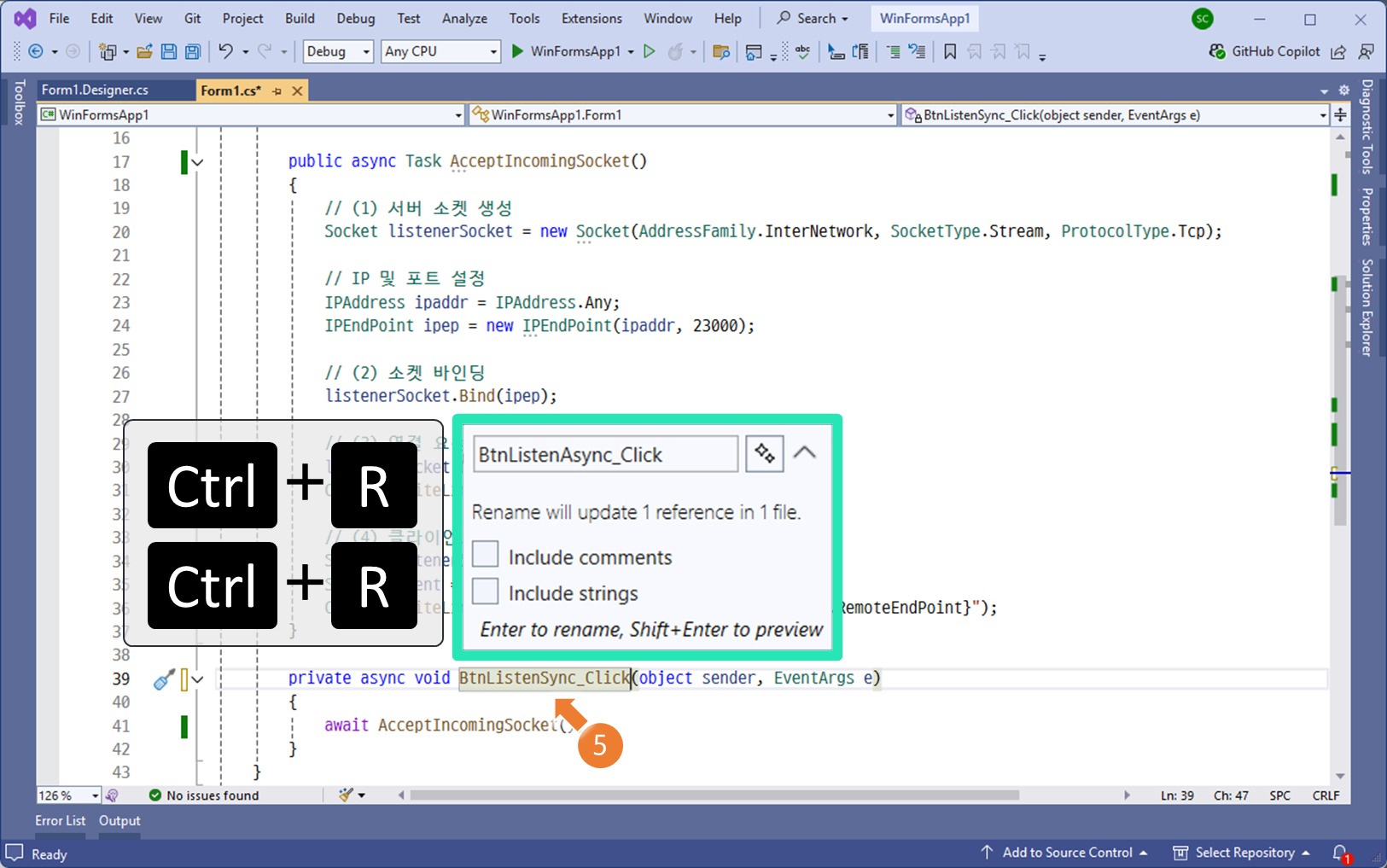This screenshot has width=1387, height=868.
Task: Enable the Include comments checkbox
Action: [x=486, y=555]
